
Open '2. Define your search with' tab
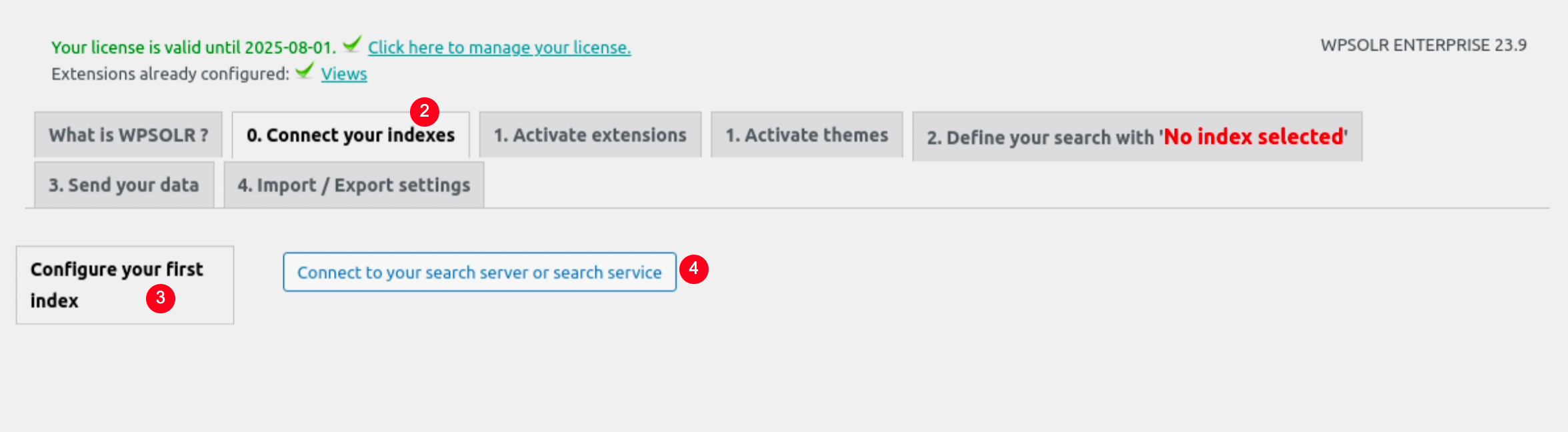click(x=1137, y=137)
